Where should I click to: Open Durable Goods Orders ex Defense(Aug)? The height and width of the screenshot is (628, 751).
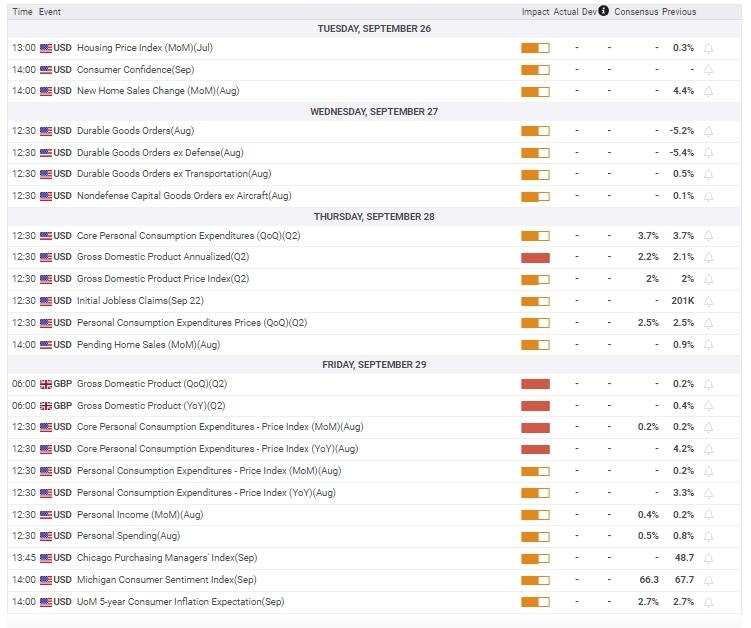coord(160,153)
